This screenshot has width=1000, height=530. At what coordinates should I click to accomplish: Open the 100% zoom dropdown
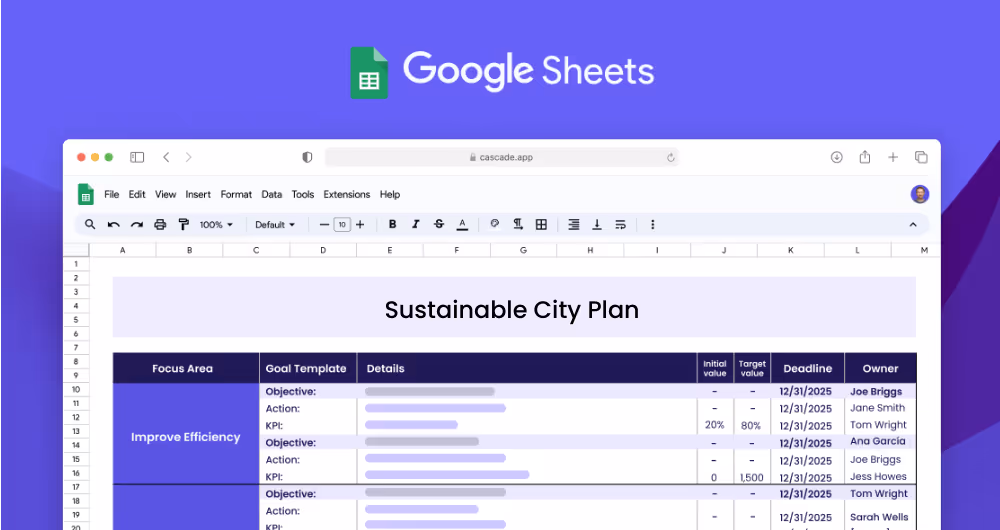click(x=216, y=225)
